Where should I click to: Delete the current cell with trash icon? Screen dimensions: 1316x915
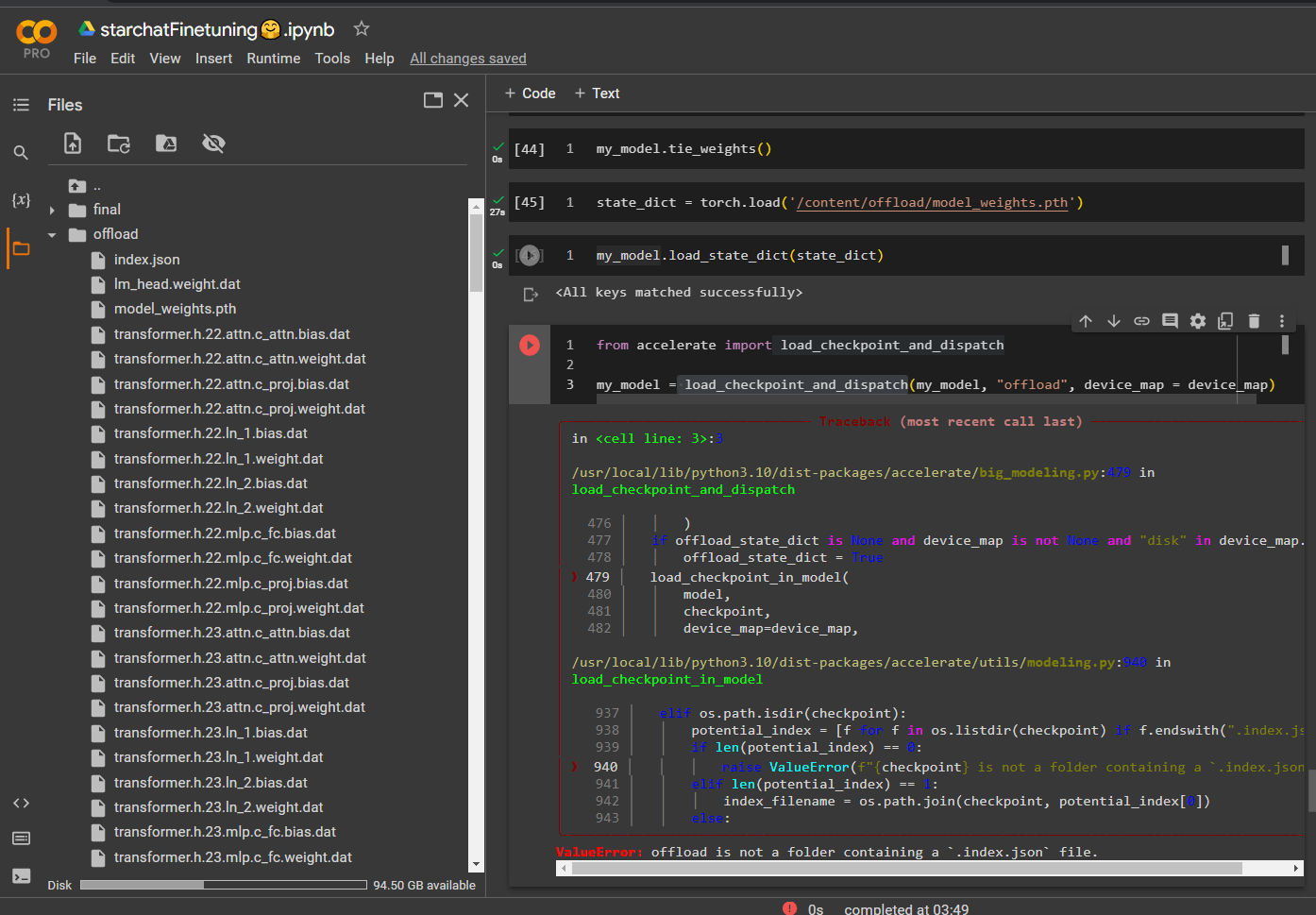click(x=1254, y=321)
